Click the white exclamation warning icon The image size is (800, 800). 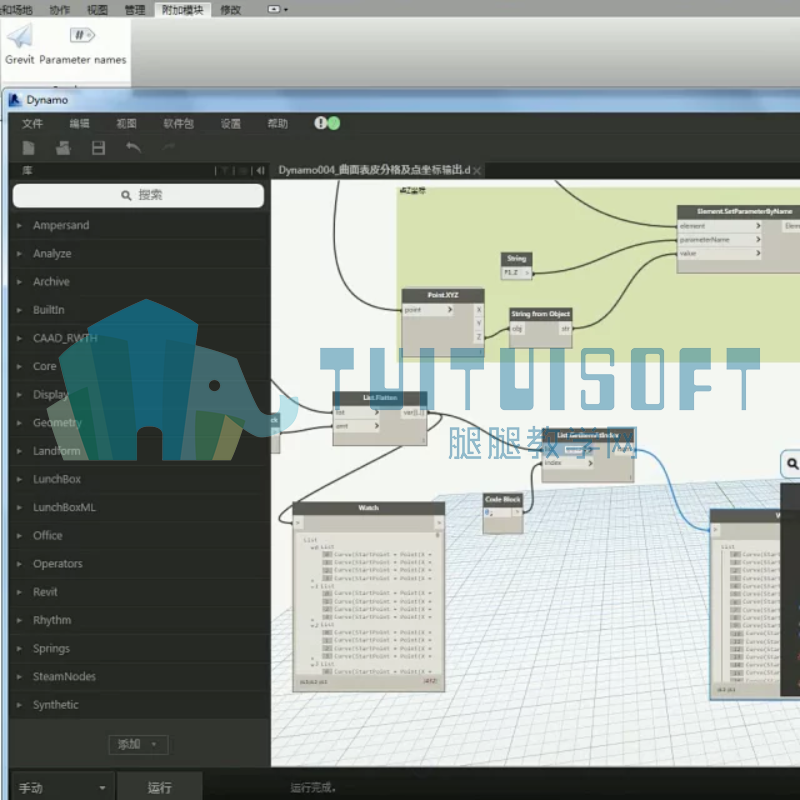[x=320, y=123]
